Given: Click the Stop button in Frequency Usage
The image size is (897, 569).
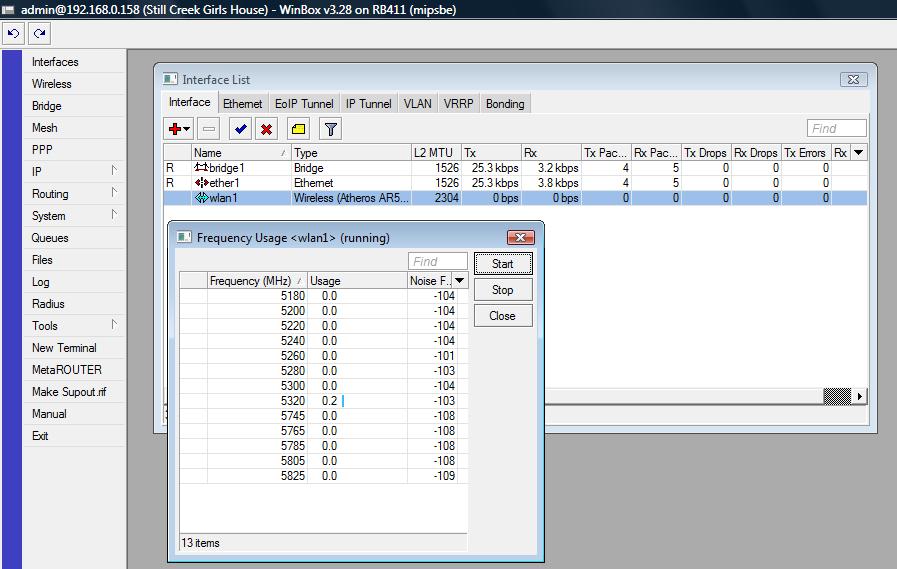Looking at the screenshot, I should (x=503, y=290).
